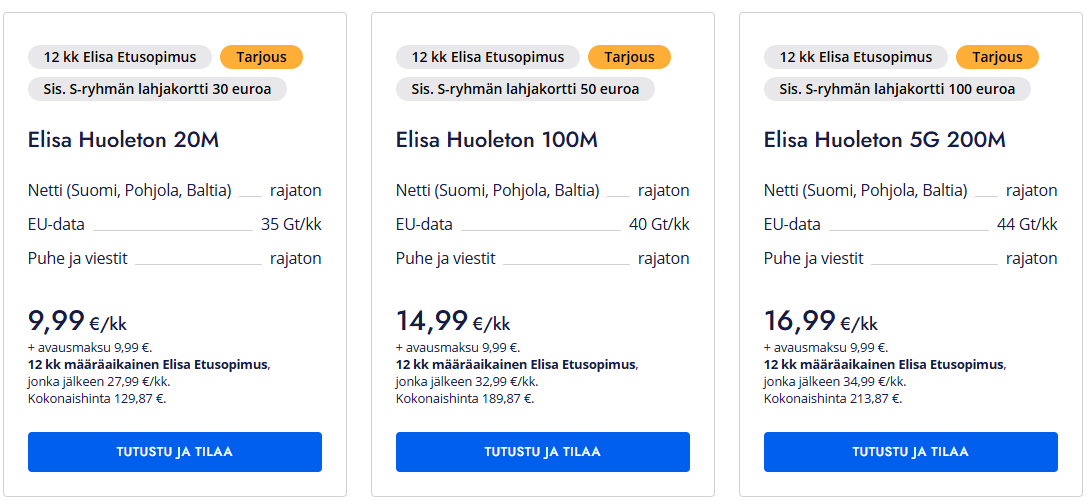This screenshot has width=1089, height=504.
Task: Open the Elisa Huoleton 5G 200M heading
Action: pyautogui.click(x=885, y=140)
